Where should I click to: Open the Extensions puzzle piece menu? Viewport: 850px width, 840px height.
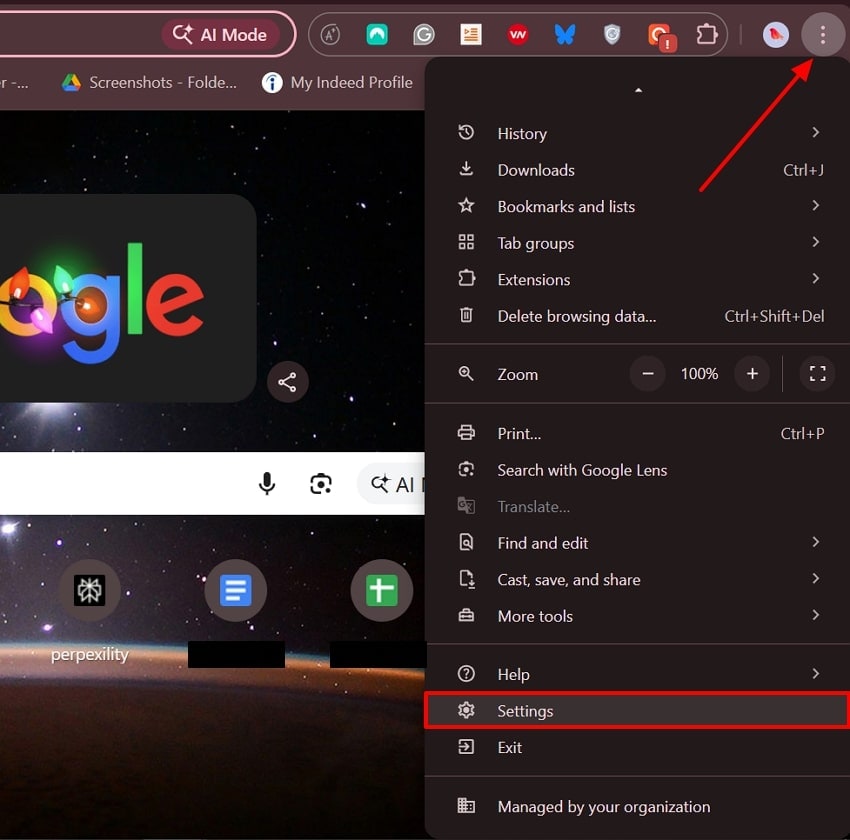pos(707,33)
